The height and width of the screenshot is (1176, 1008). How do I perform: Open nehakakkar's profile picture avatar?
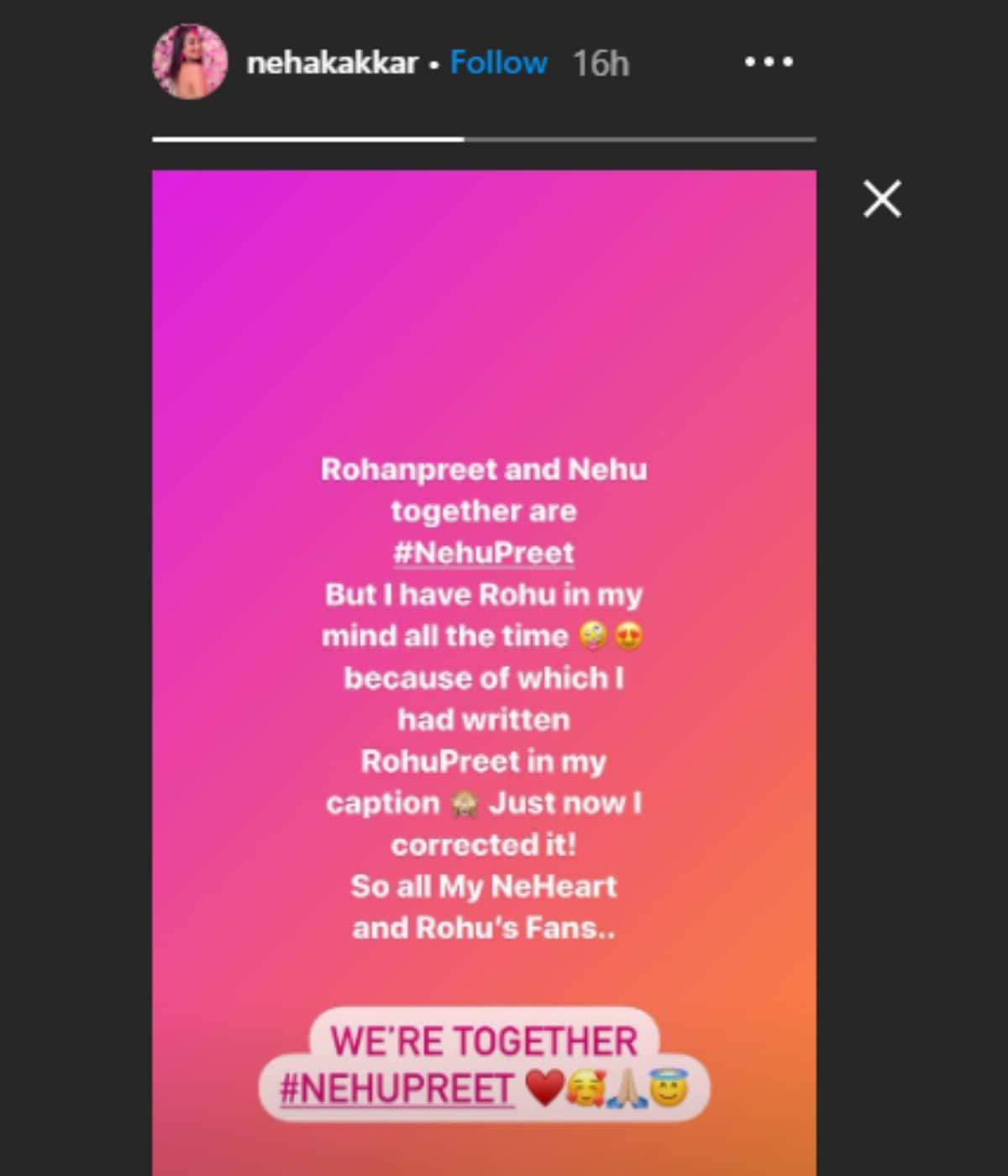[x=190, y=61]
